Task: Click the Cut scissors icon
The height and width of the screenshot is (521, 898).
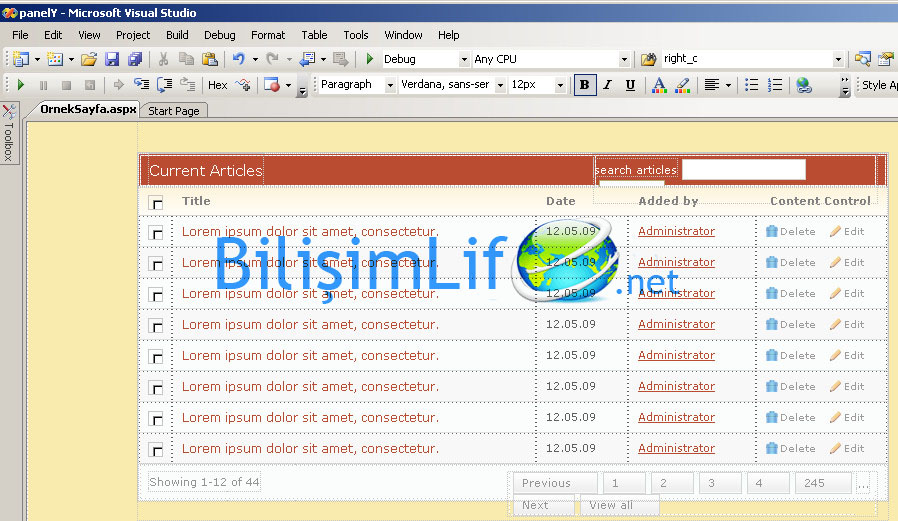Action: click(163, 59)
